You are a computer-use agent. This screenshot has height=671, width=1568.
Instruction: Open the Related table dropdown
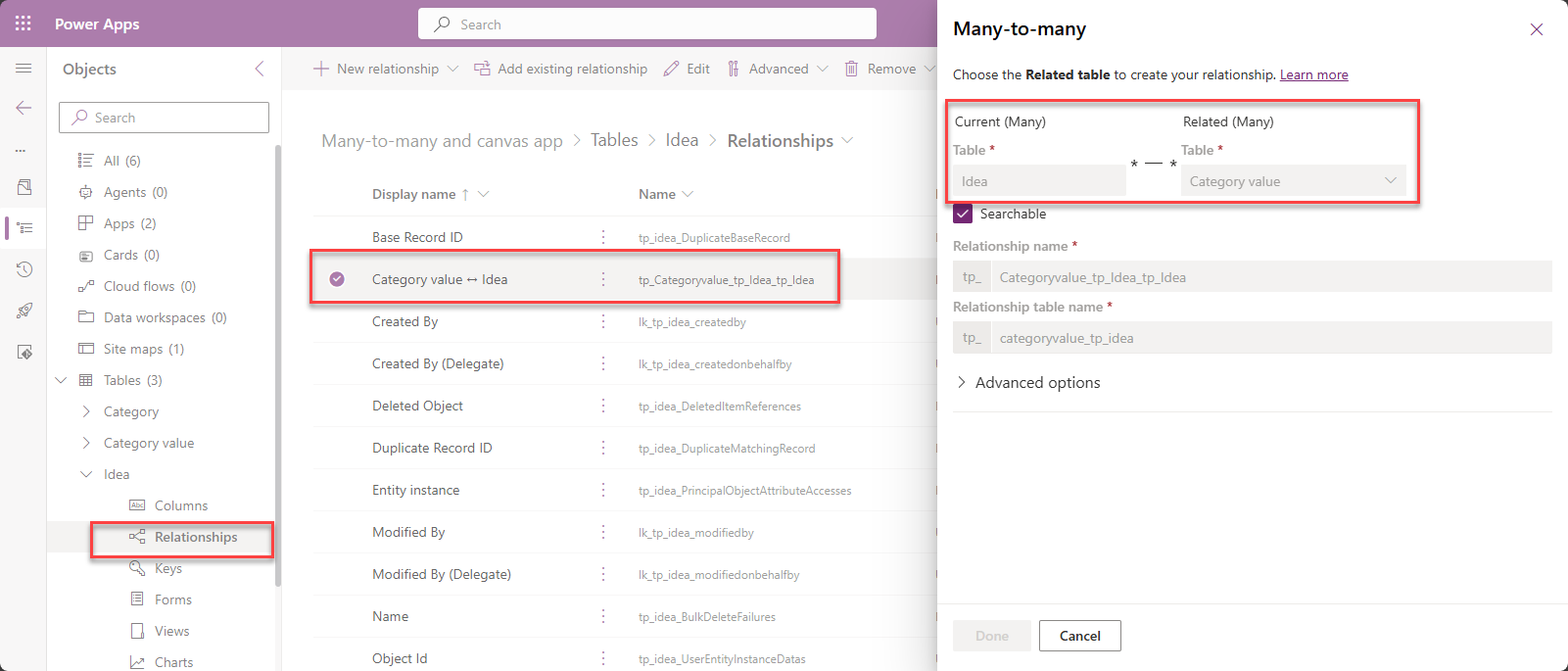click(1293, 181)
